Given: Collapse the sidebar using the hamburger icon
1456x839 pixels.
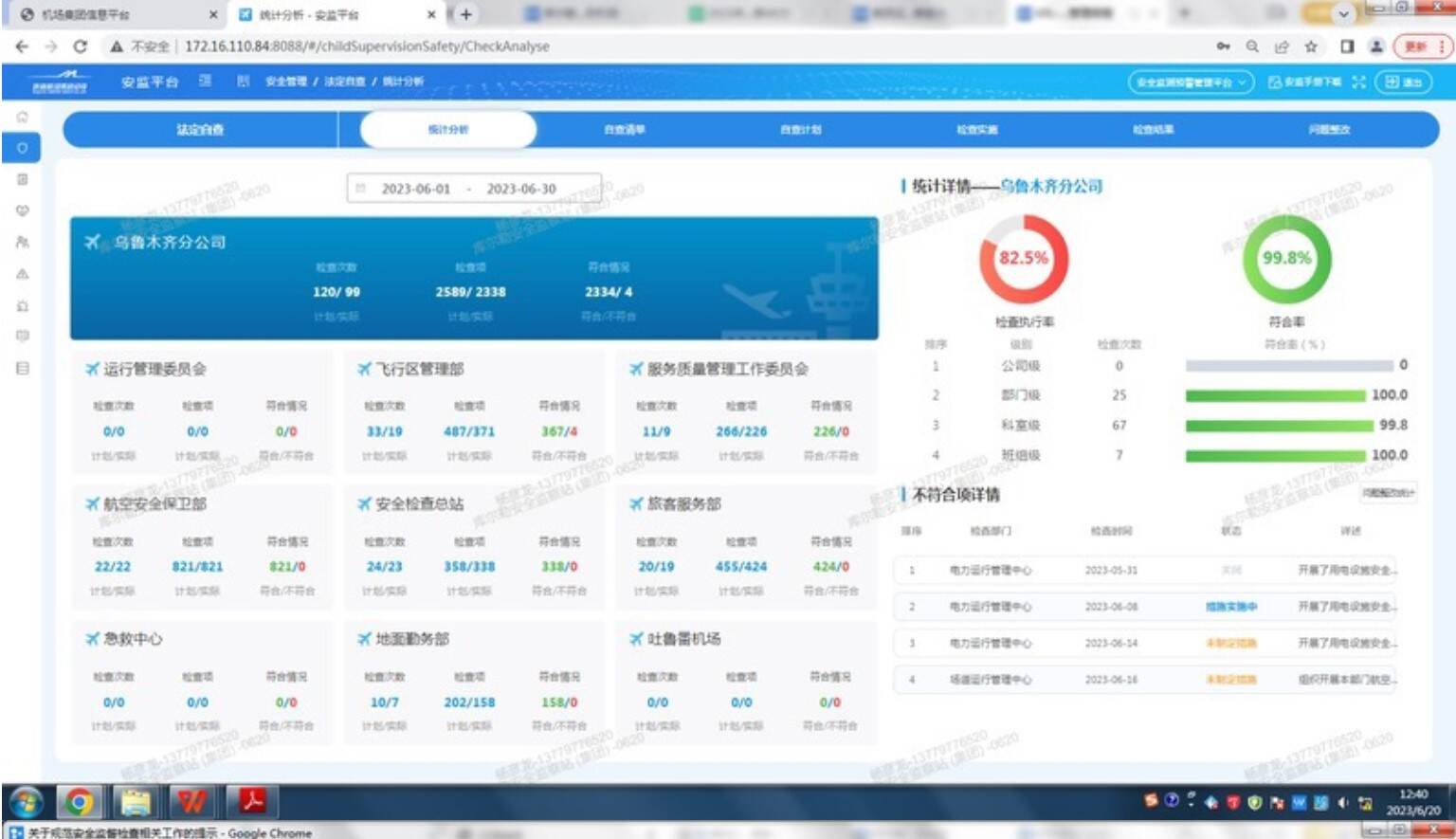Looking at the screenshot, I should pyautogui.click(x=205, y=82).
